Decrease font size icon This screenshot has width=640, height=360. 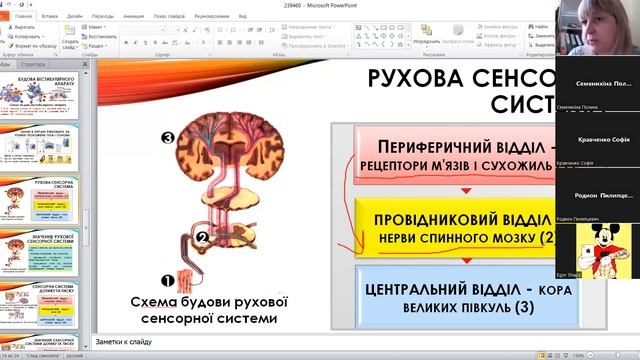coord(195,30)
